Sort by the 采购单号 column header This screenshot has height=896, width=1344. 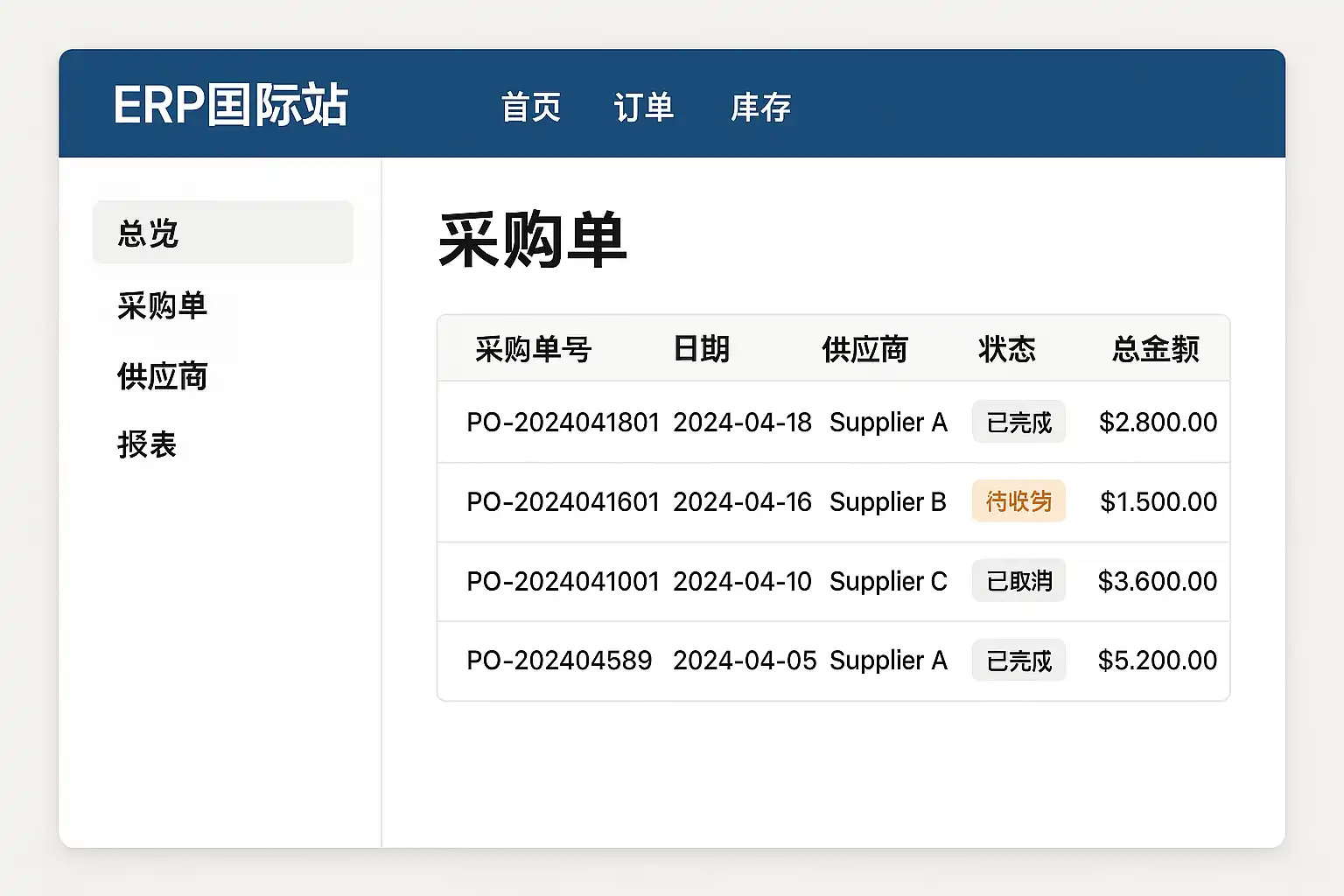pos(533,349)
